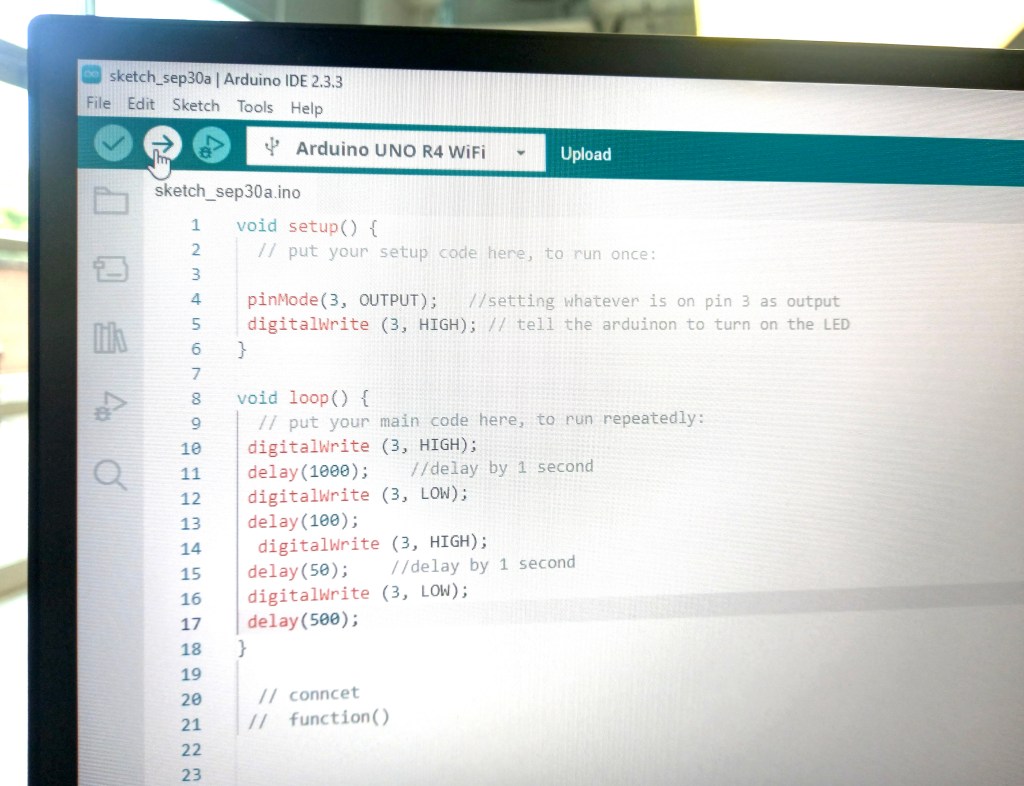Place cursor at end of delay(500); line
The height and width of the screenshot is (786, 1024).
[x=360, y=621]
